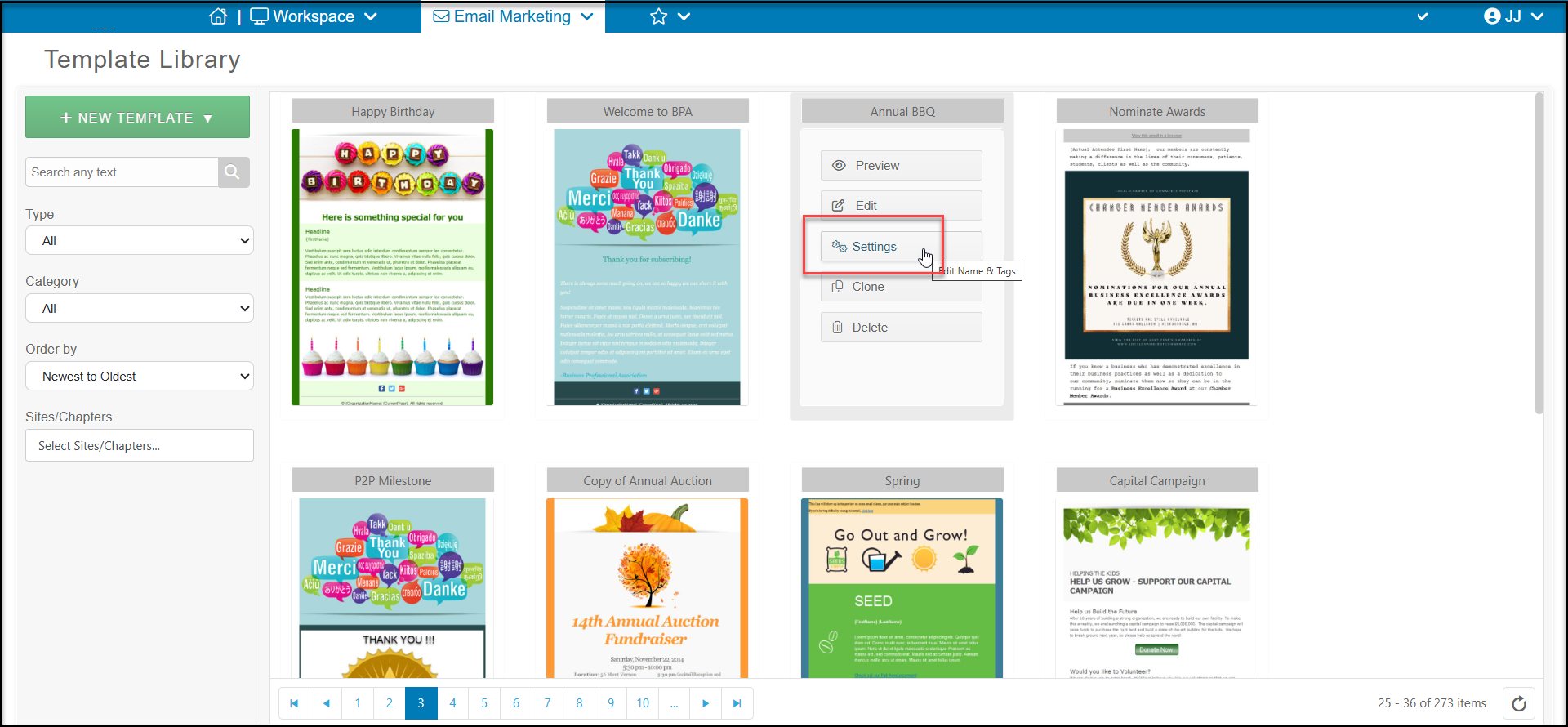1568x727 pixels.
Task: Go to previous page arrow
Action: pyautogui.click(x=326, y=703)
